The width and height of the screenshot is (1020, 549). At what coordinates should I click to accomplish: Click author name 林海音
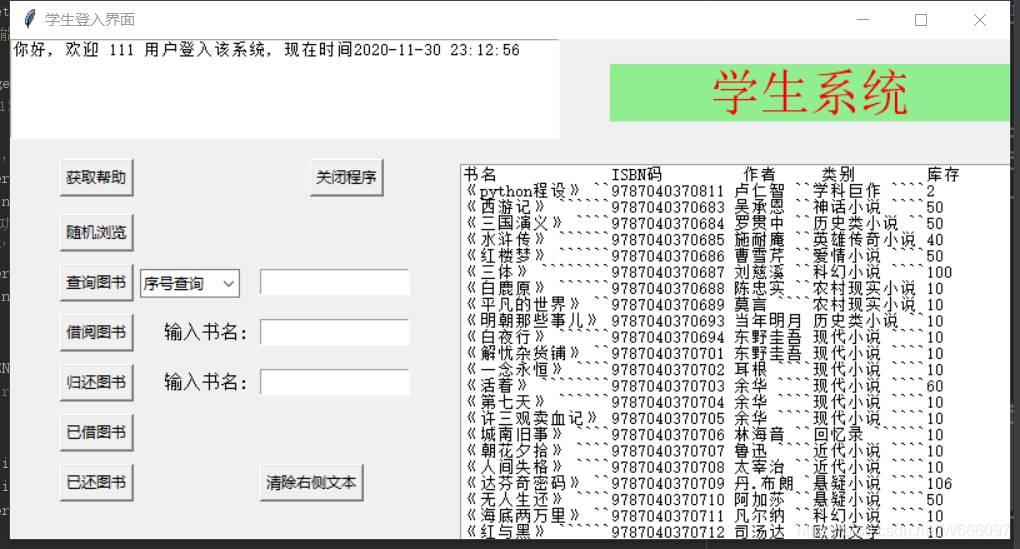point(759,435)
